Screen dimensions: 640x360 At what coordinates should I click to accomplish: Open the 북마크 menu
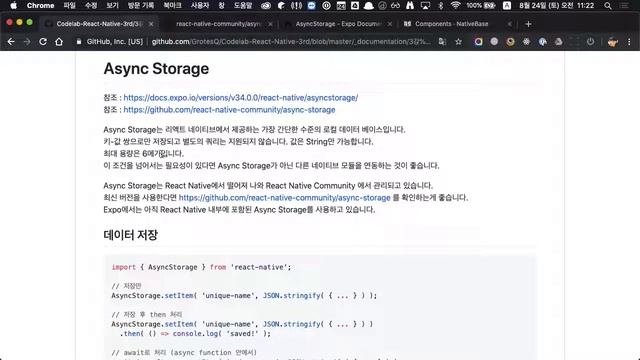click(172, 6)
